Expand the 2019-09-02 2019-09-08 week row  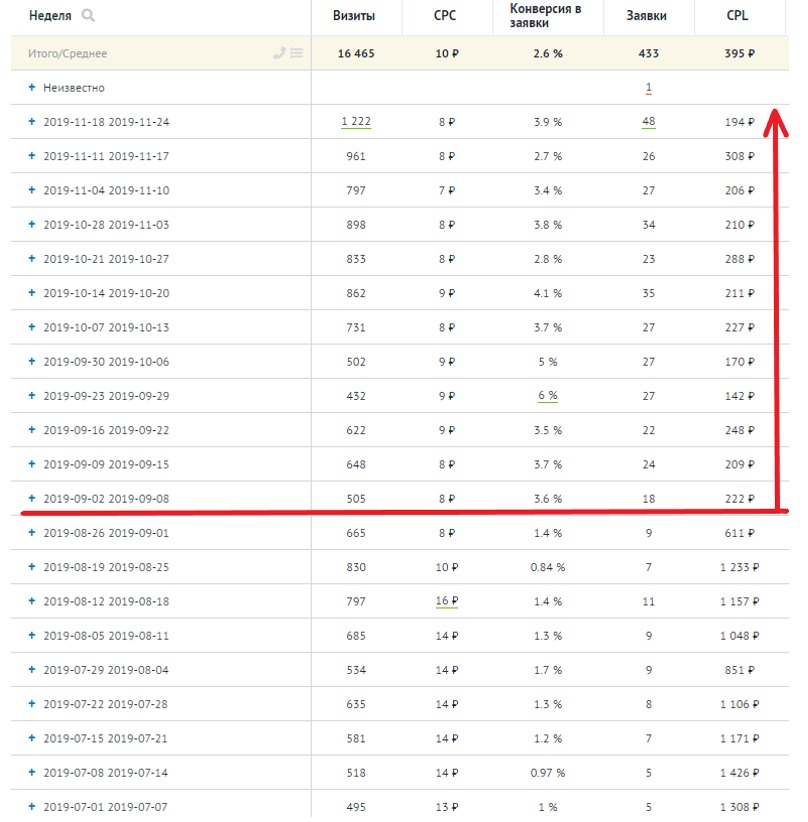coord(32,498)
